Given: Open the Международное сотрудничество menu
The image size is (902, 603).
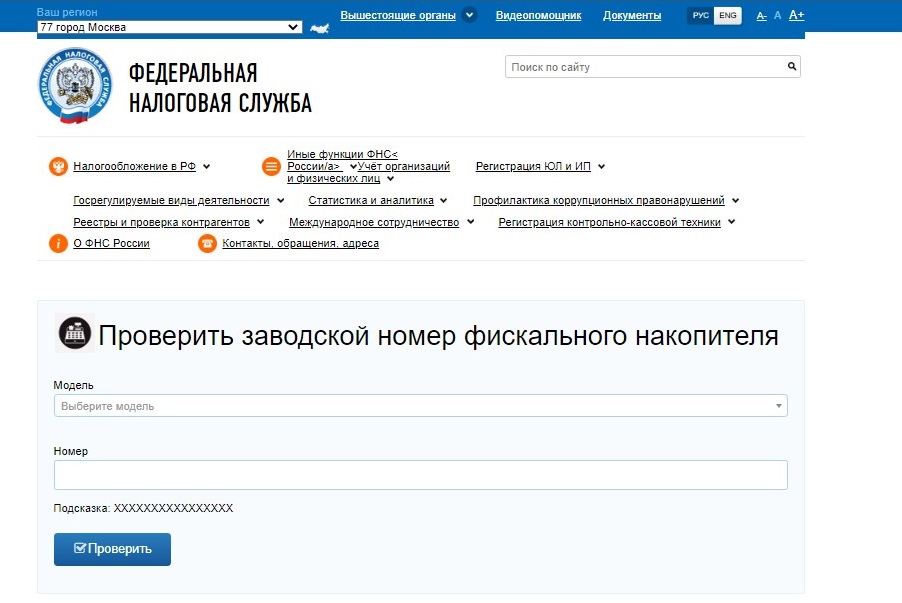Looking at the screenshot, I should click(374, 222).
